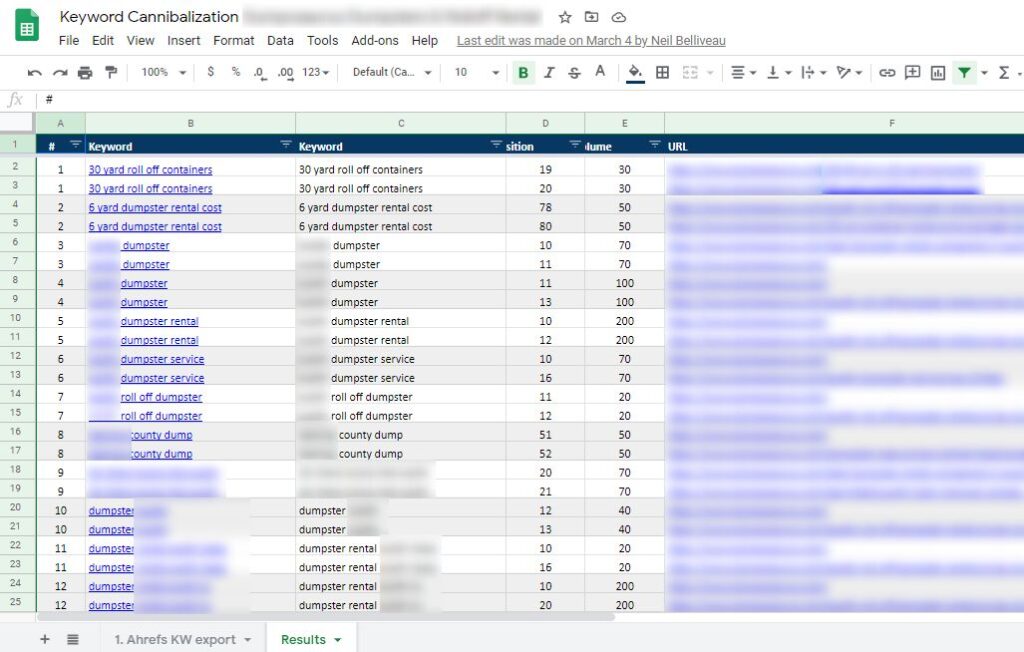
Task: Star this spreadsheet document
Action: point(565,17)
